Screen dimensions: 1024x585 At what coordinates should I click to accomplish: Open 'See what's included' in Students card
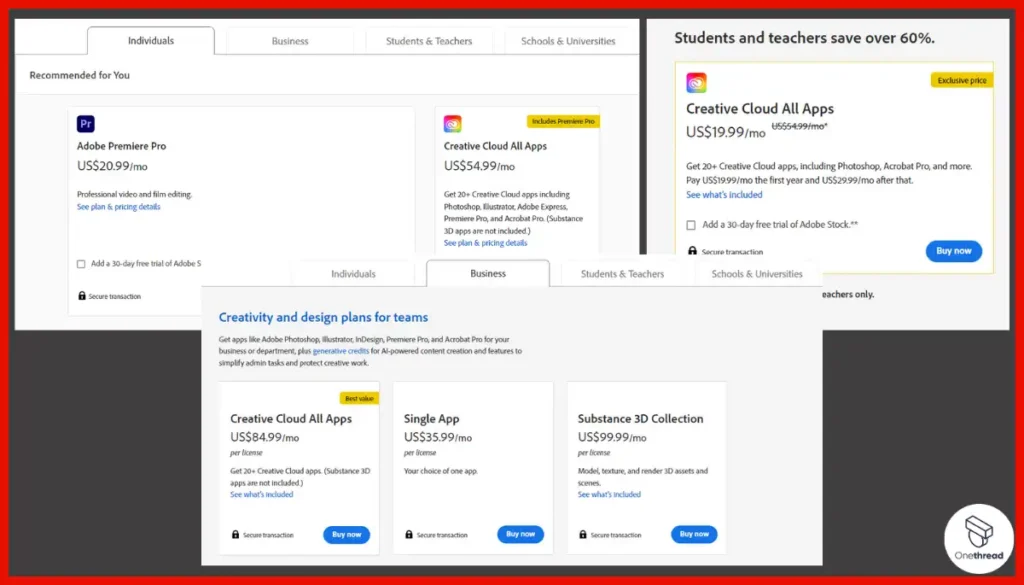coord(724,195)
